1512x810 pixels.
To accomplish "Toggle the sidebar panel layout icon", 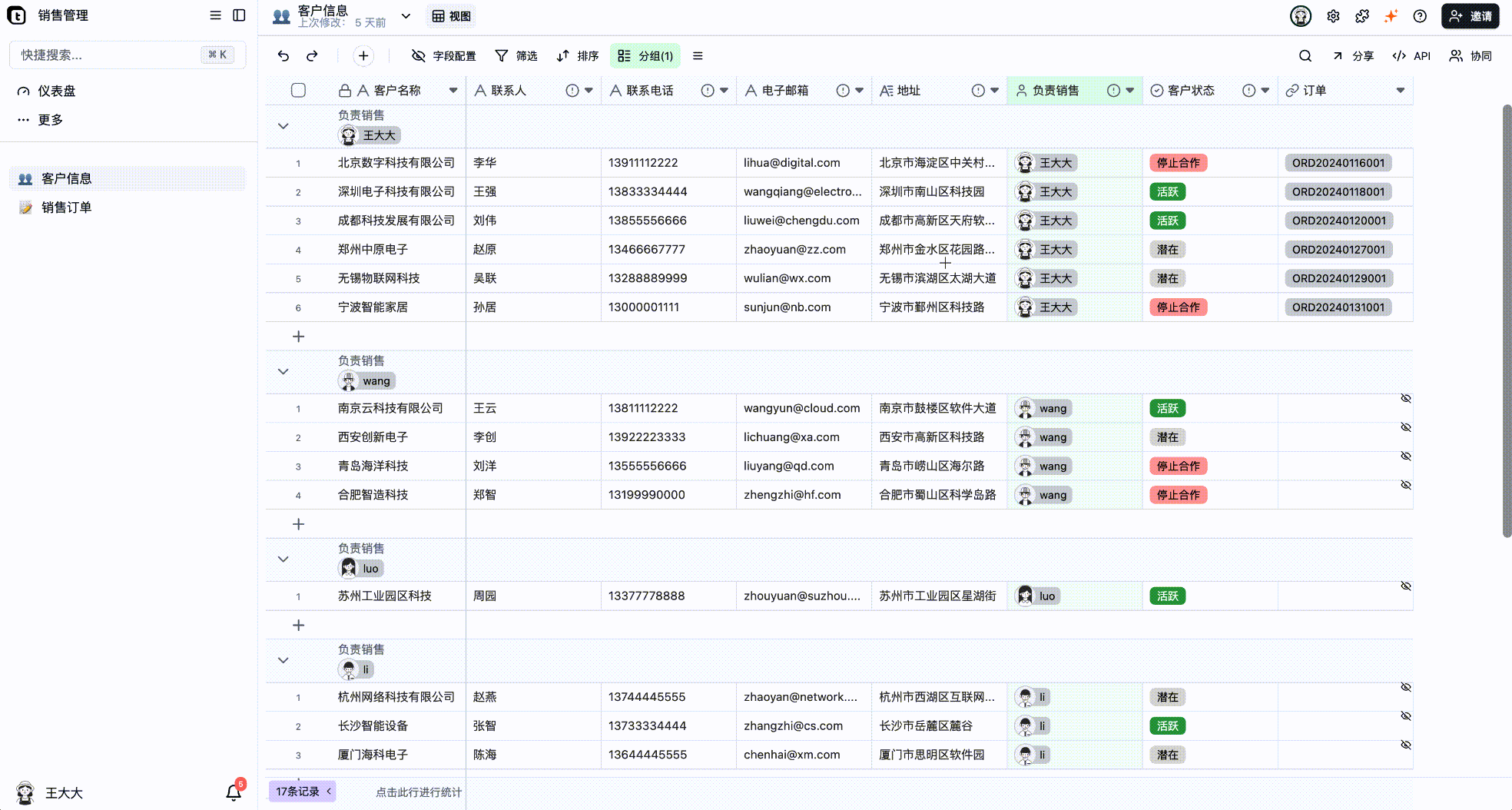I will [x=240, y=15].
